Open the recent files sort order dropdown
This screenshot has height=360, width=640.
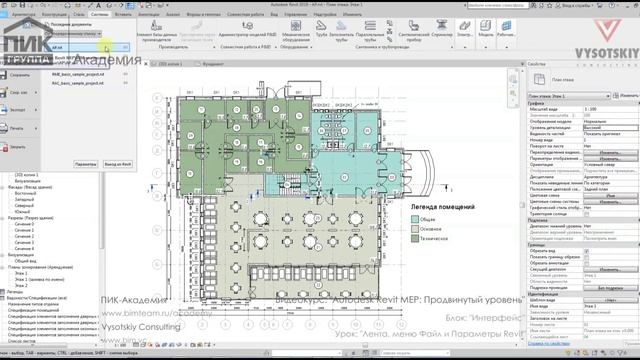(74, 34)
